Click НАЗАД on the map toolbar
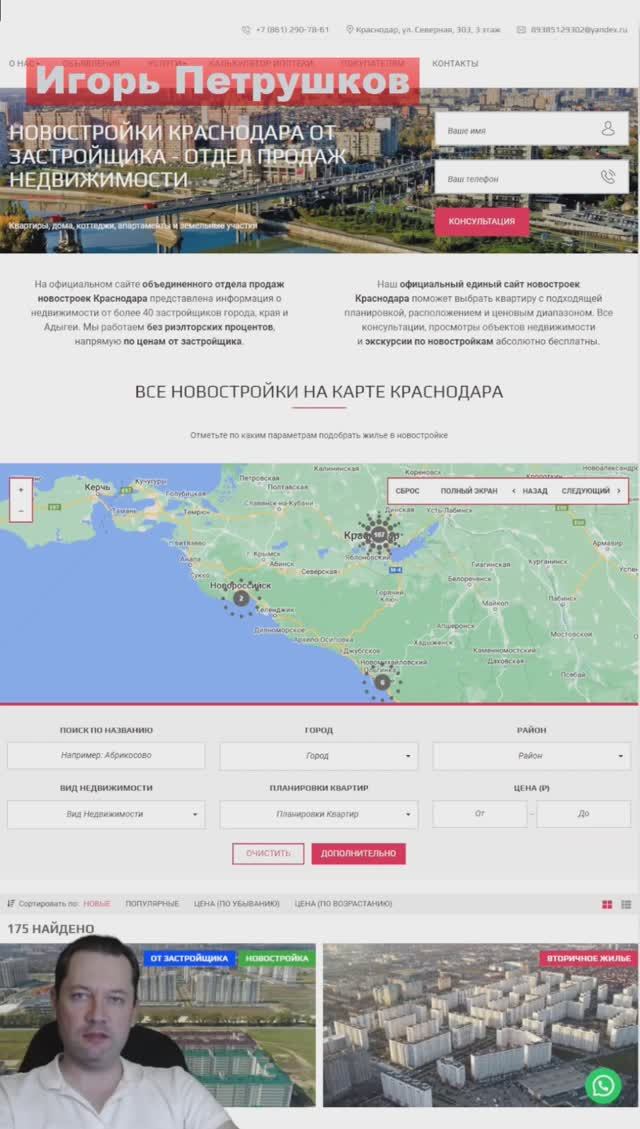Image resolution: width=640 pixels, height=1129 pixels. (535, 491)
